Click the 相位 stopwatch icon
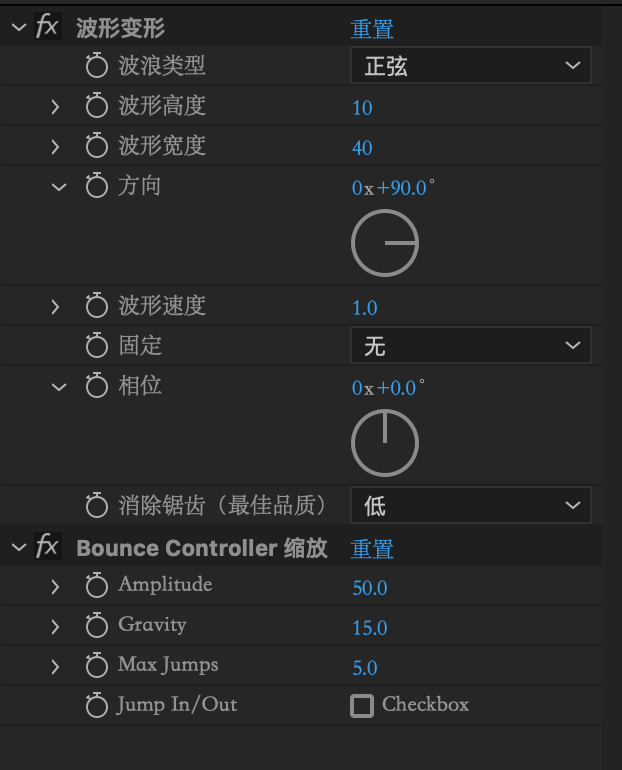The image size is (622, 770). tap(96, 387)
